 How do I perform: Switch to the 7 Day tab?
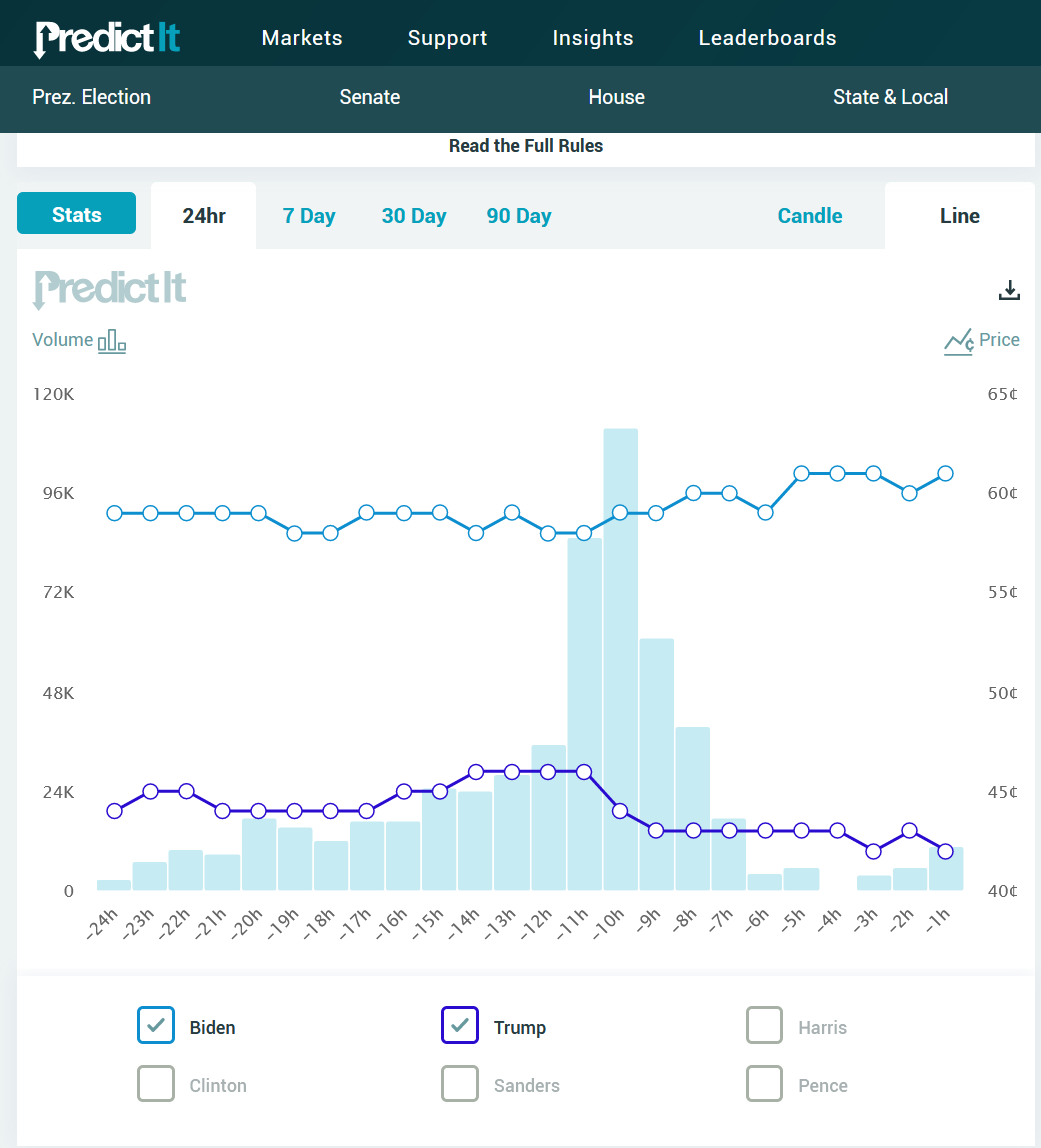pyautogui.click(x=309, y=216)
